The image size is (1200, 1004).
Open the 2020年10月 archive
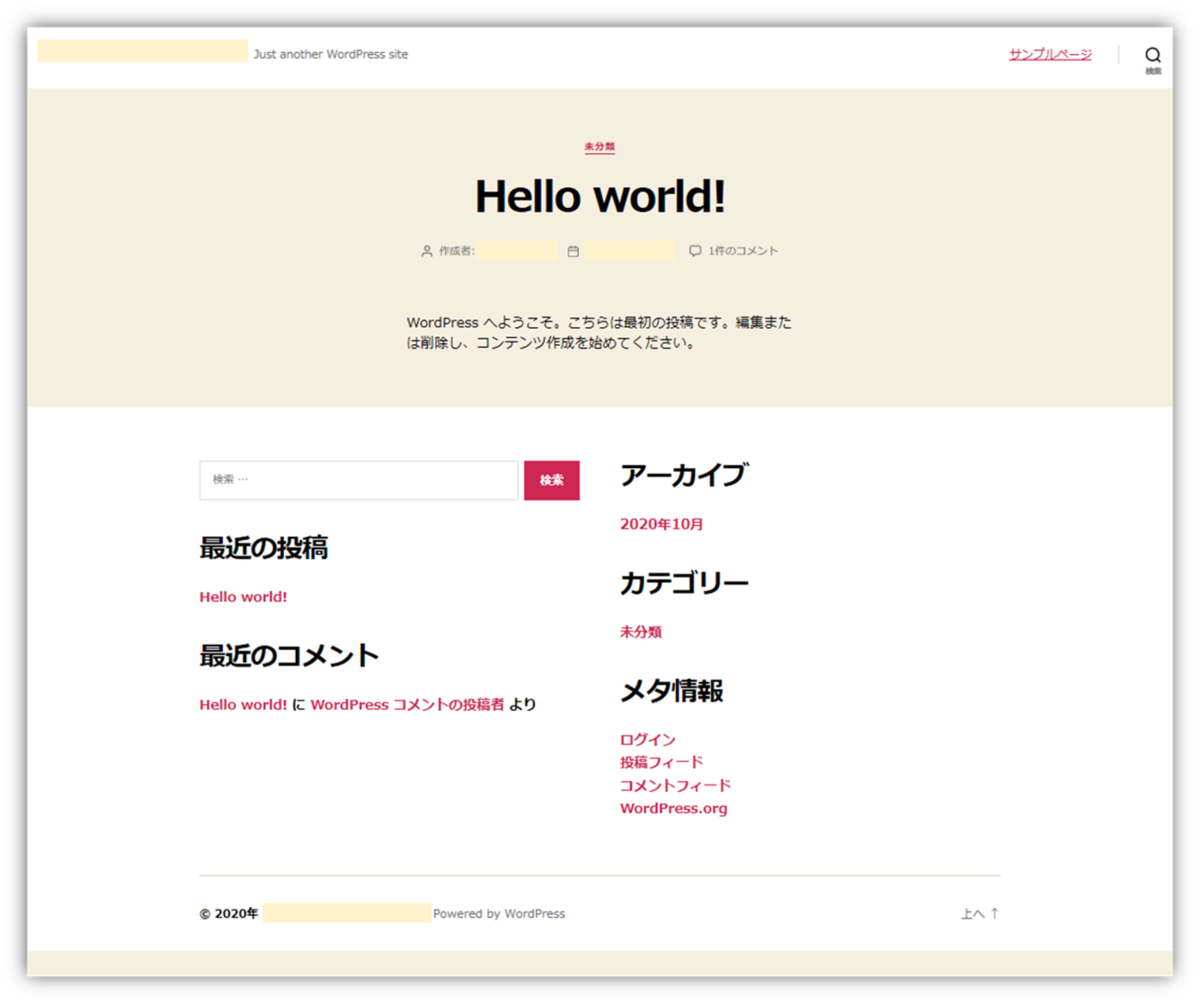661,523
